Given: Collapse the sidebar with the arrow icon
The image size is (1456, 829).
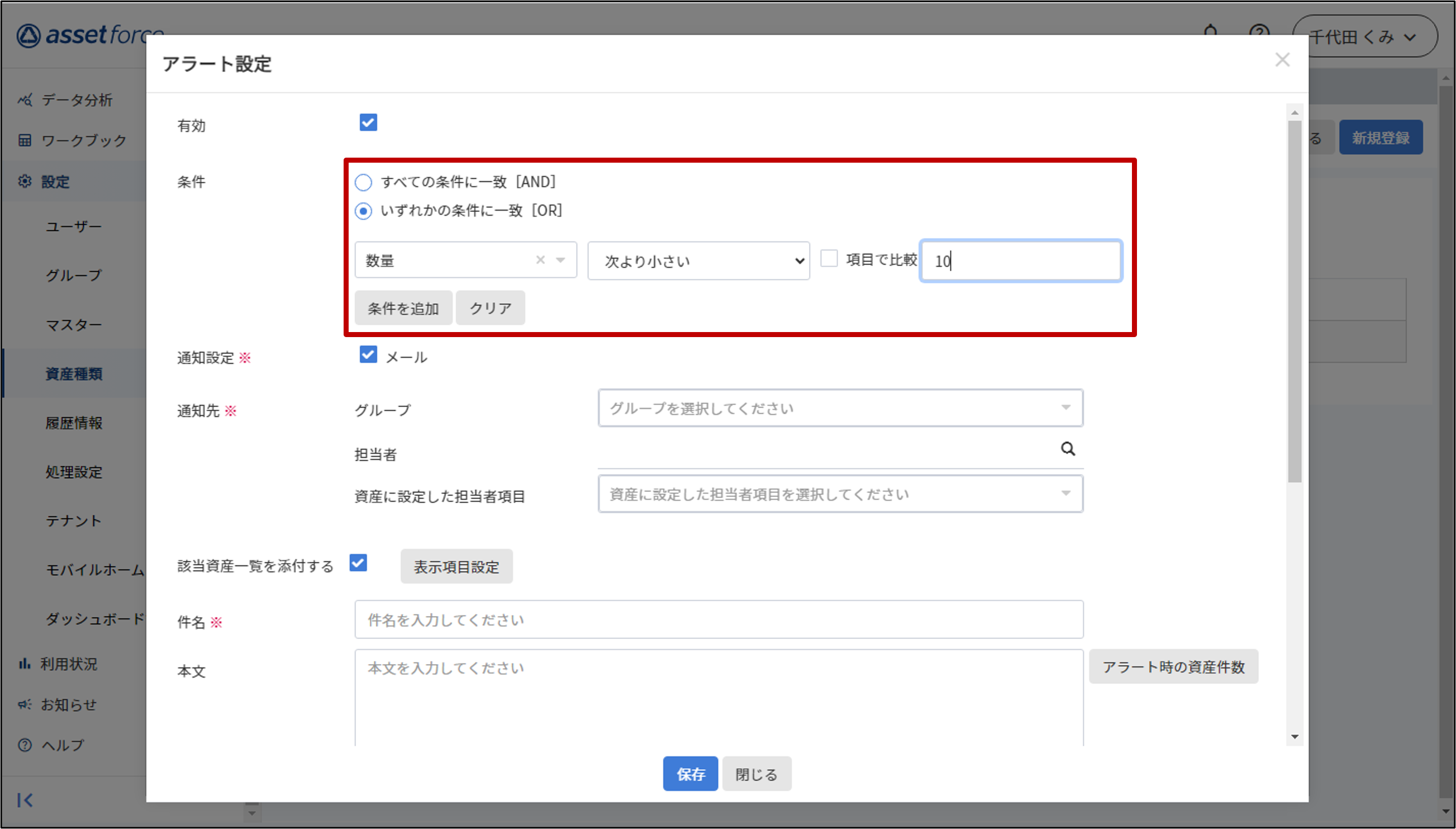Looking at the screenshot, I should click(x=25, y=800).
